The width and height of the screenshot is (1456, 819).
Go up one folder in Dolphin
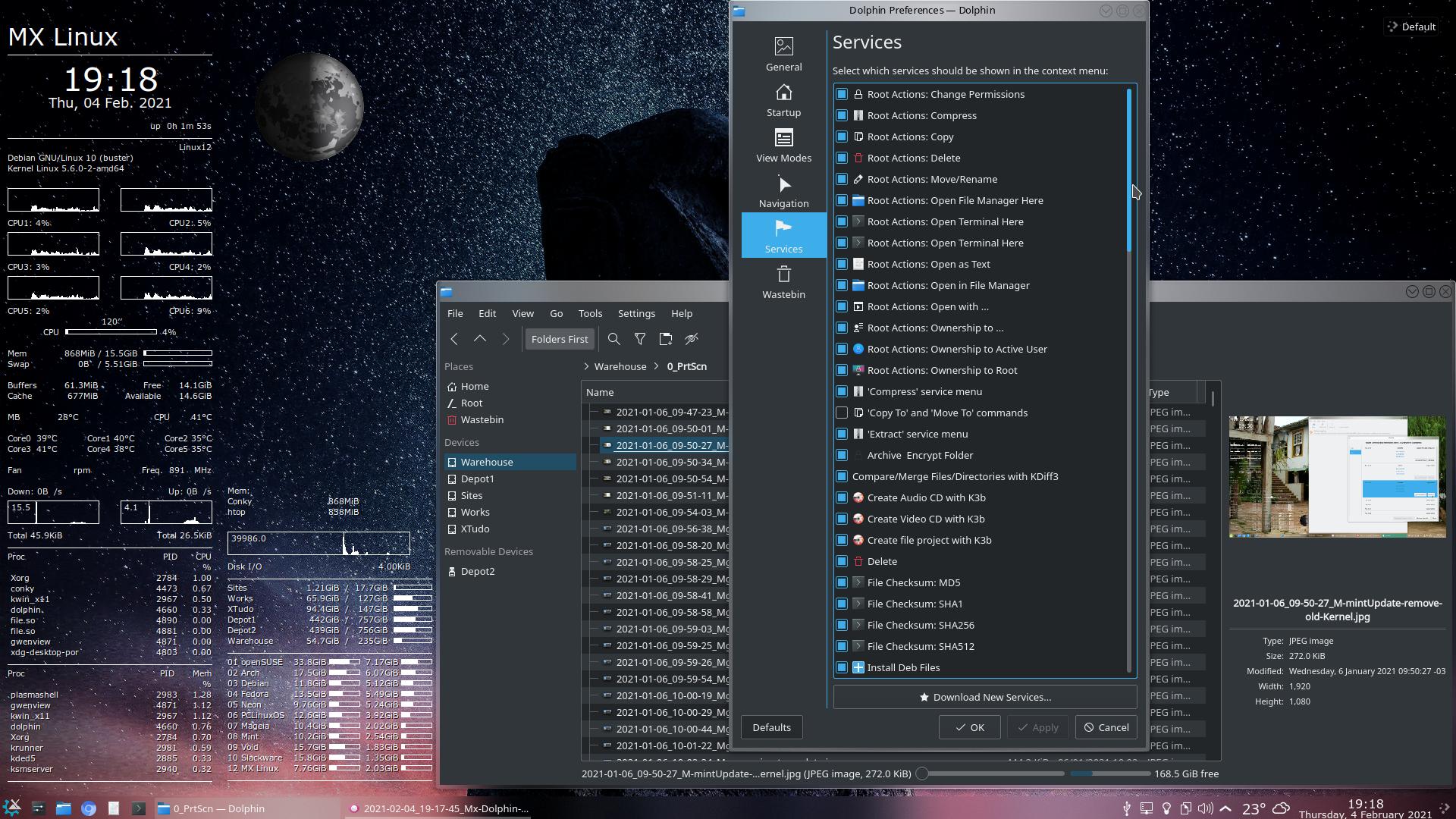pos(480,339)
